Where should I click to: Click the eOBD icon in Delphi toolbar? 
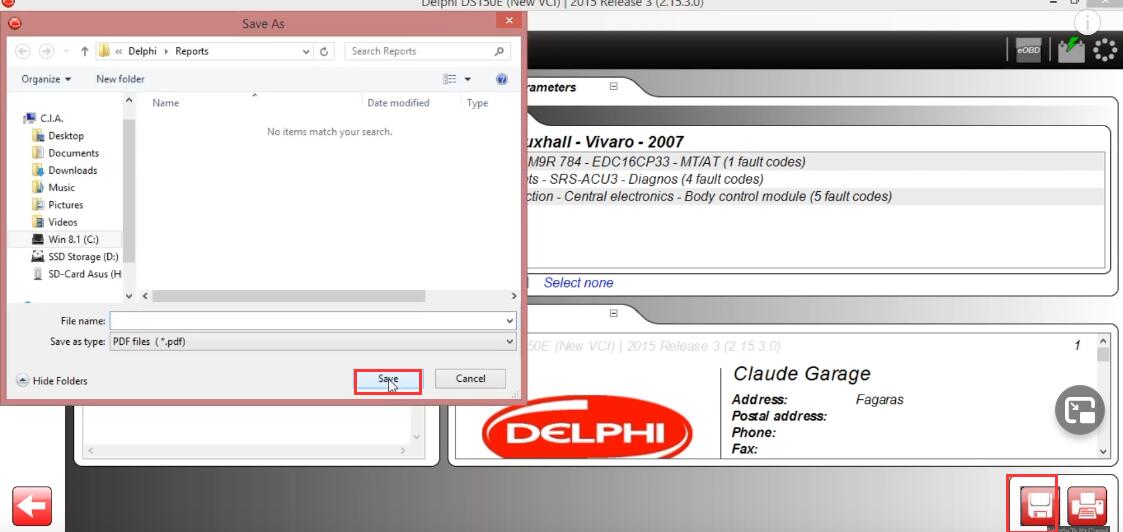click(1028, 50)
